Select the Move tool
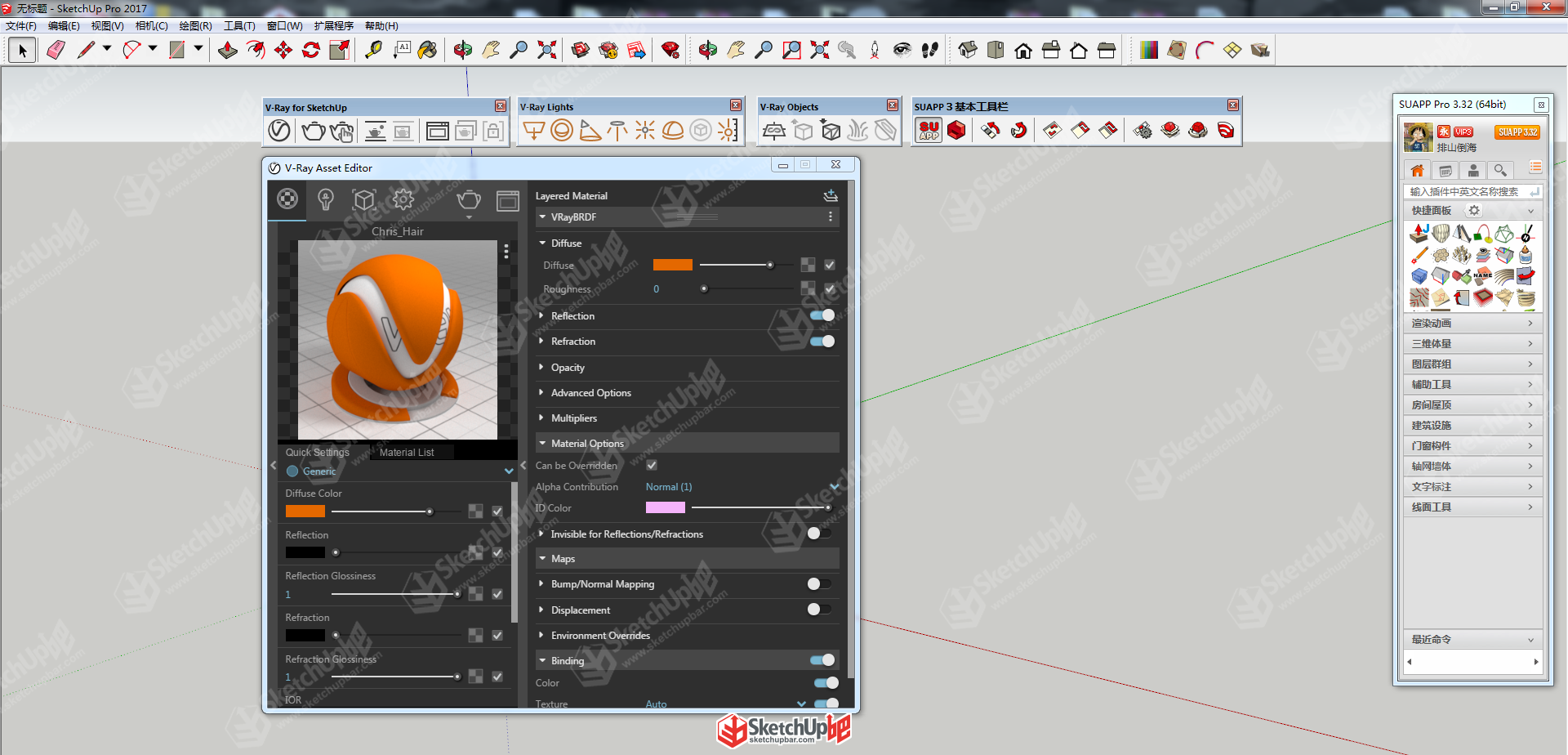This screenshot has height=755, width=1568. pyautogui.click(x=283, y=51)
